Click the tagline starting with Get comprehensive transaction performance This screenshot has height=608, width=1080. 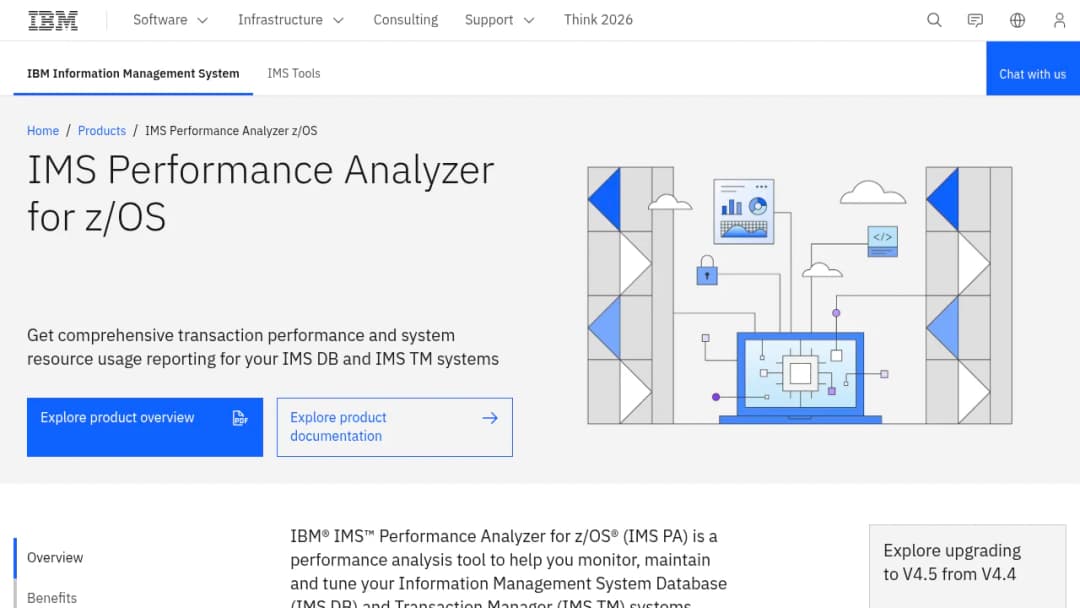[x=262, y=347]
